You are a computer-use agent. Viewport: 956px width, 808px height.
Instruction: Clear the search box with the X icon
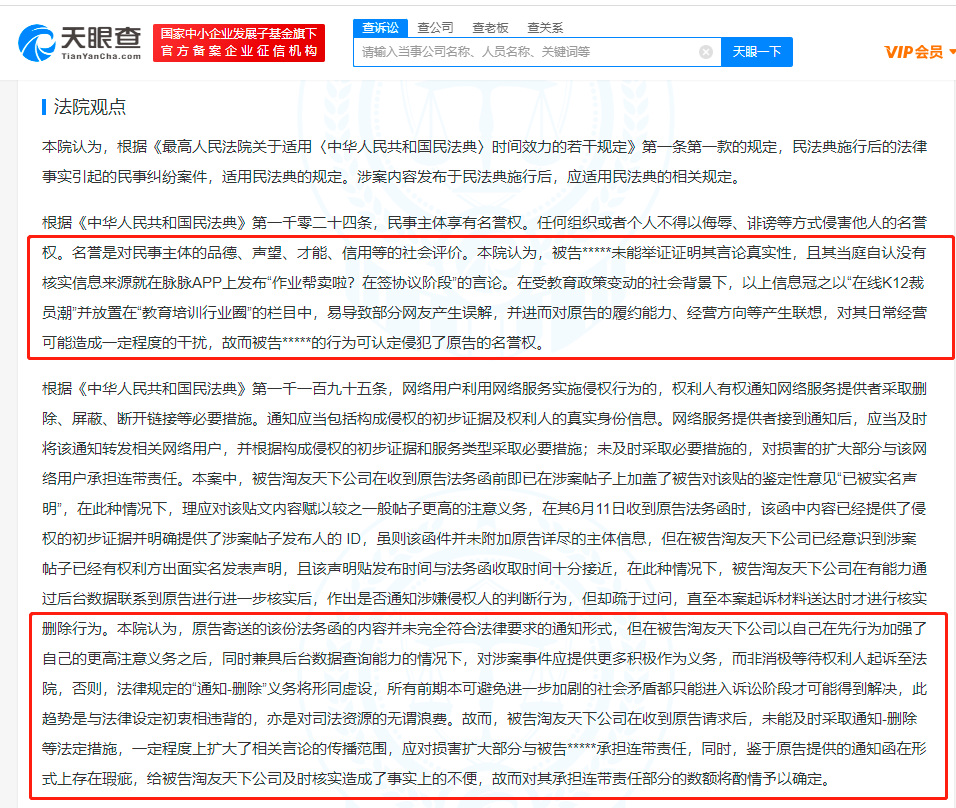tap(705, 52)
